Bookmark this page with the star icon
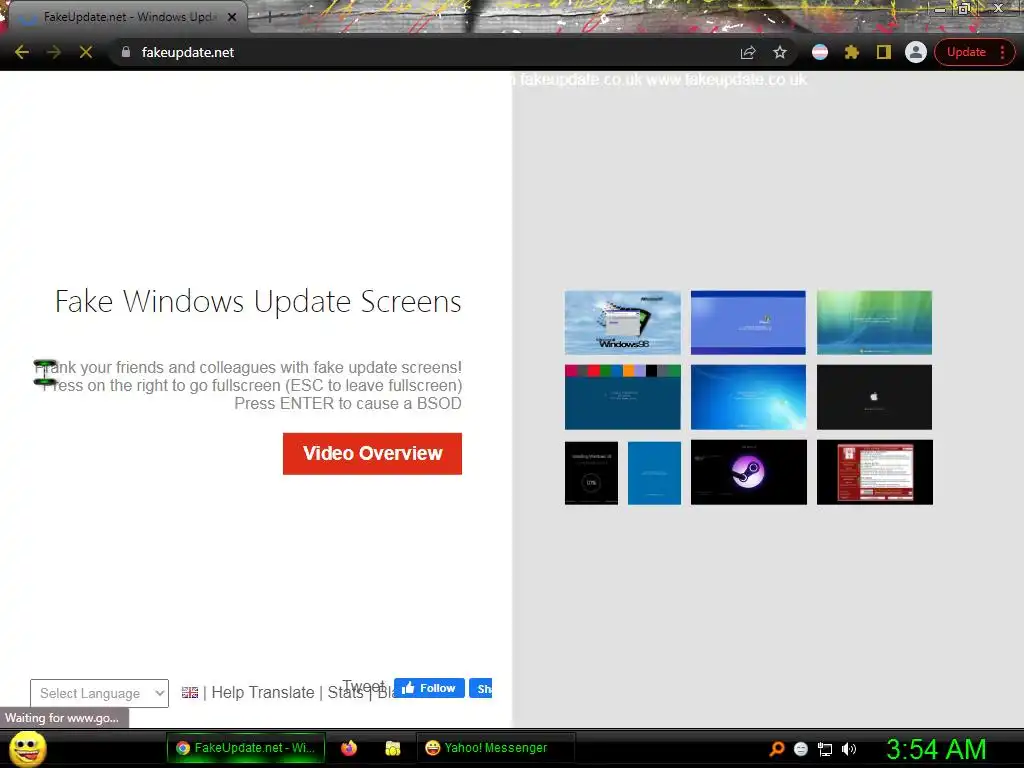 click(x=780, y=52)
